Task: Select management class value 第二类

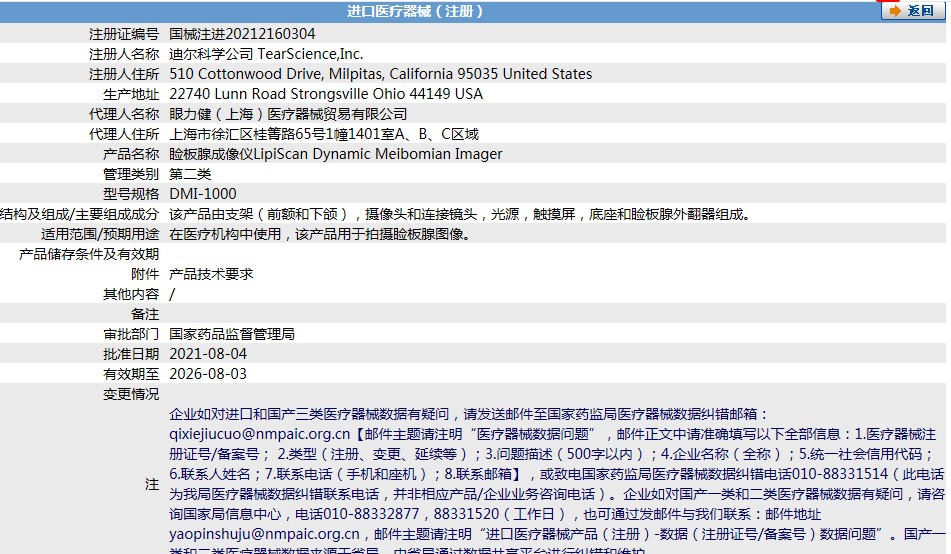Action: click(190, 174)
